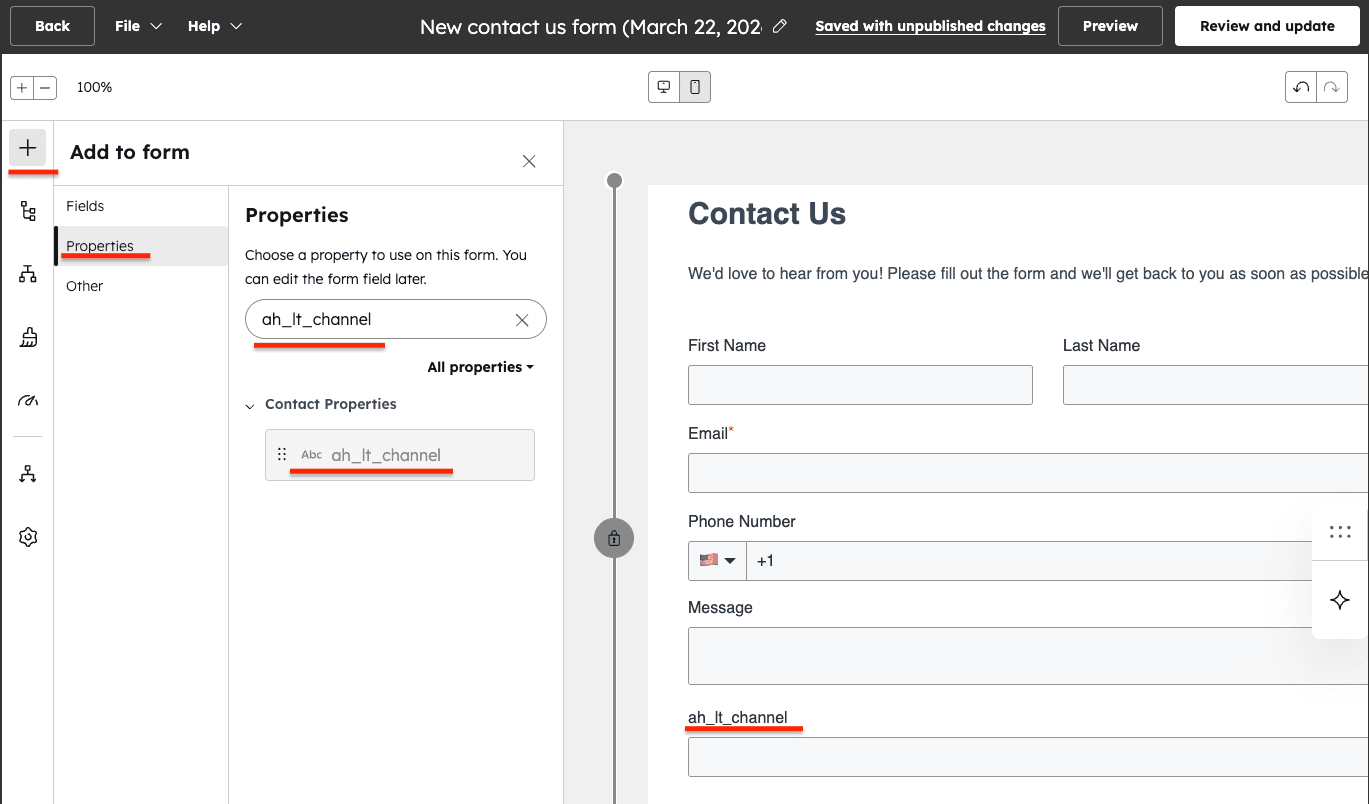Image resolution: width=1369 pixels, height=804 pixels.
Task: Undo the last change
Action: pos(1301,87)
